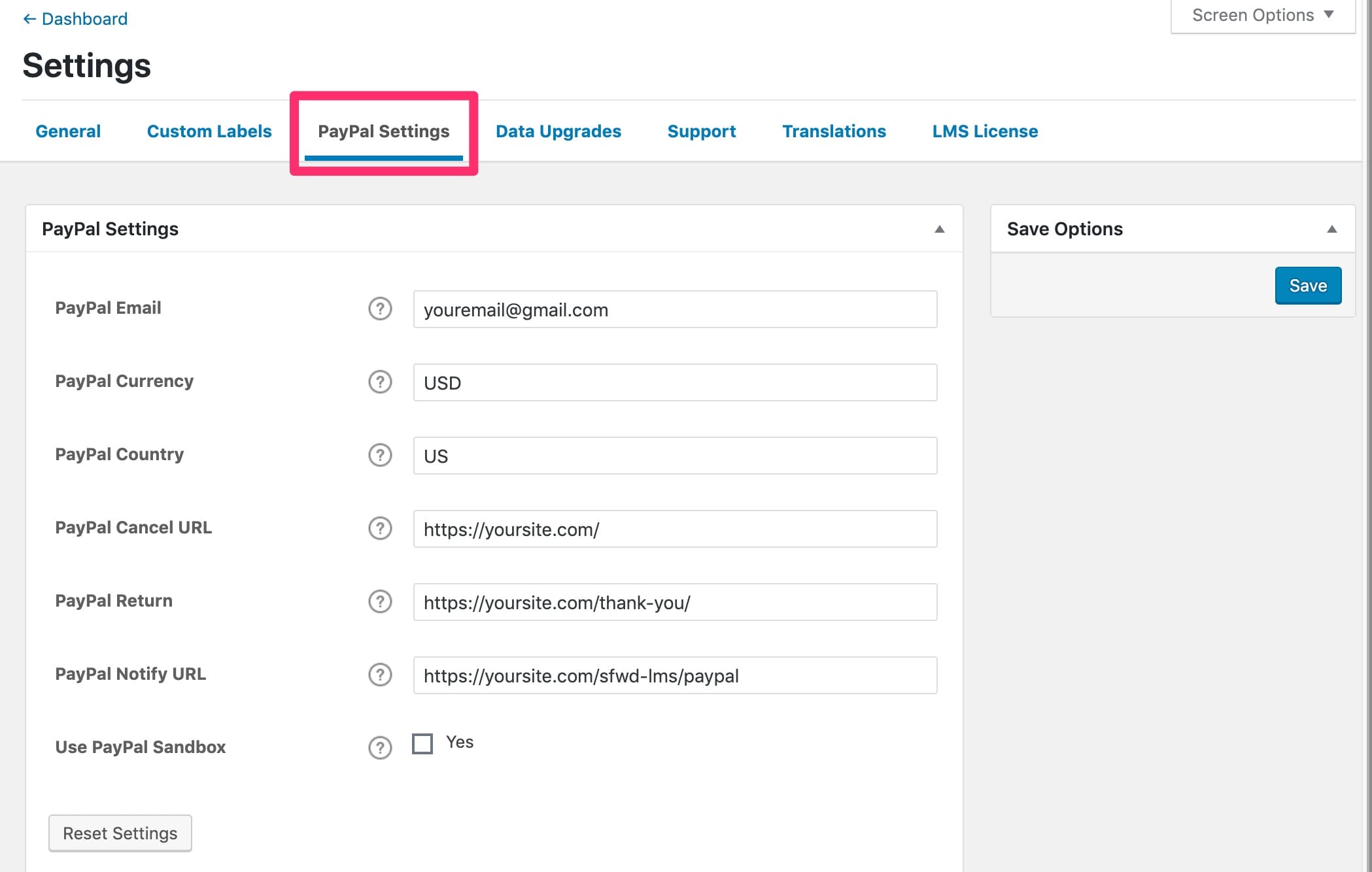Click the PayPal Return label
Viewport: 1372px width, 872px height.
pyautogui.click(x=114, y=601)
